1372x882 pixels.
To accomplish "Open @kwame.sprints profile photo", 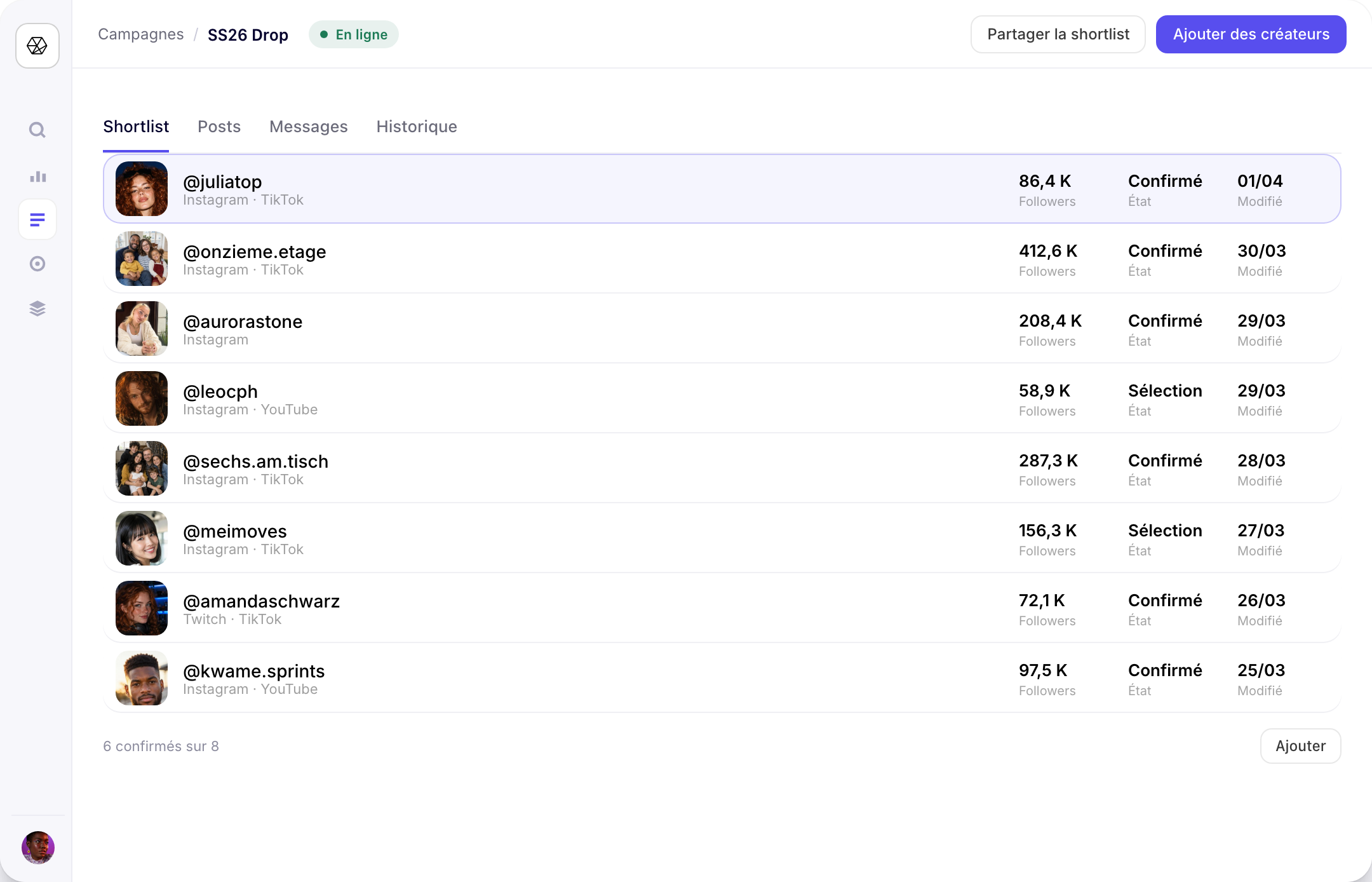I will (x=142, y=678).
